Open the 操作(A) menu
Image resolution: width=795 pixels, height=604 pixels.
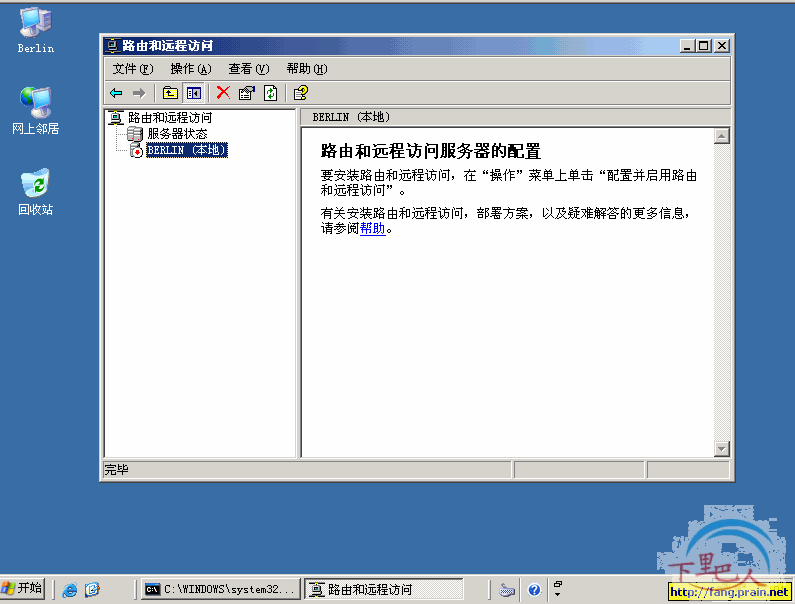point(190,69)
